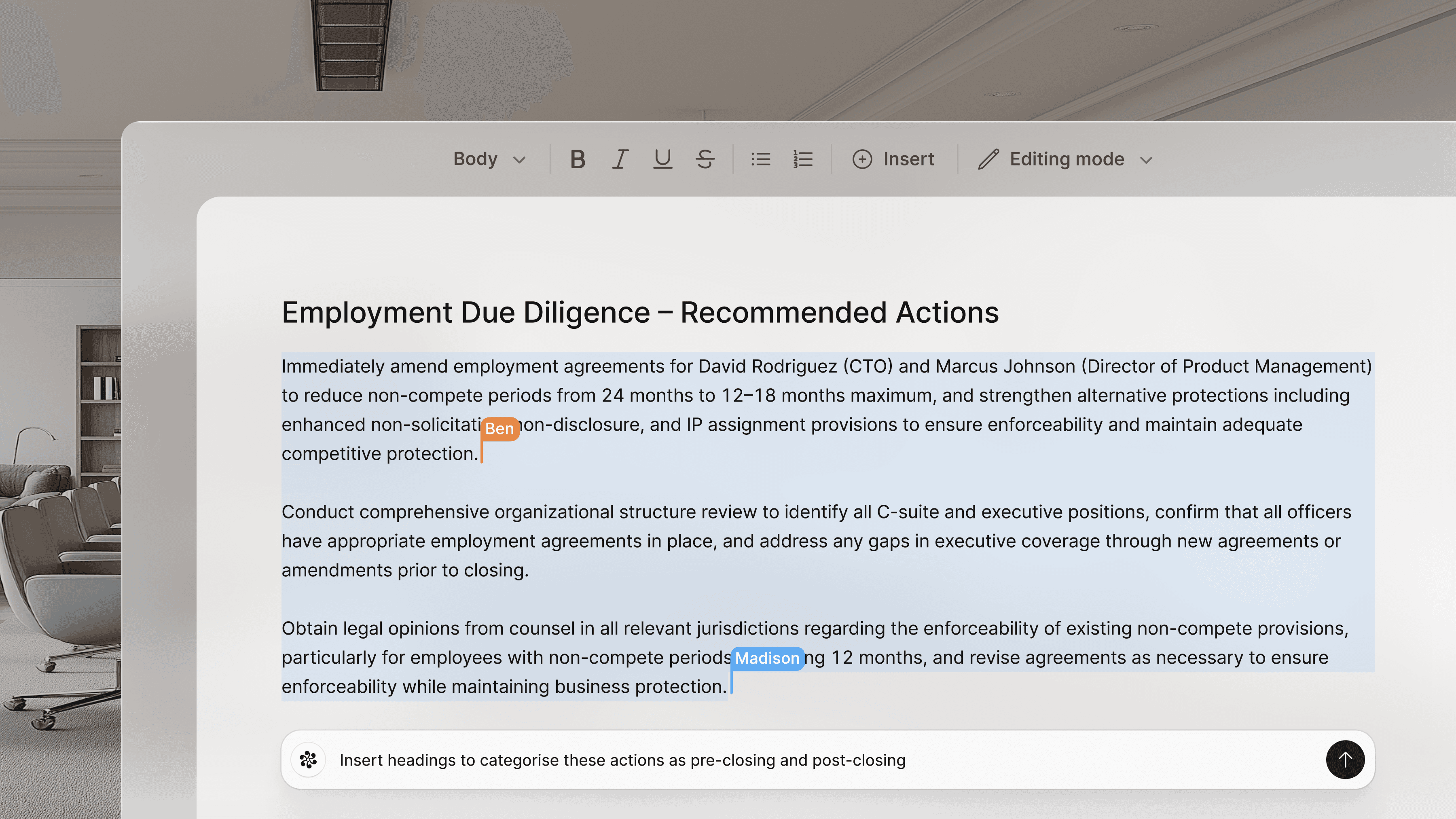Toggle bold formatting

click(577, 159)
